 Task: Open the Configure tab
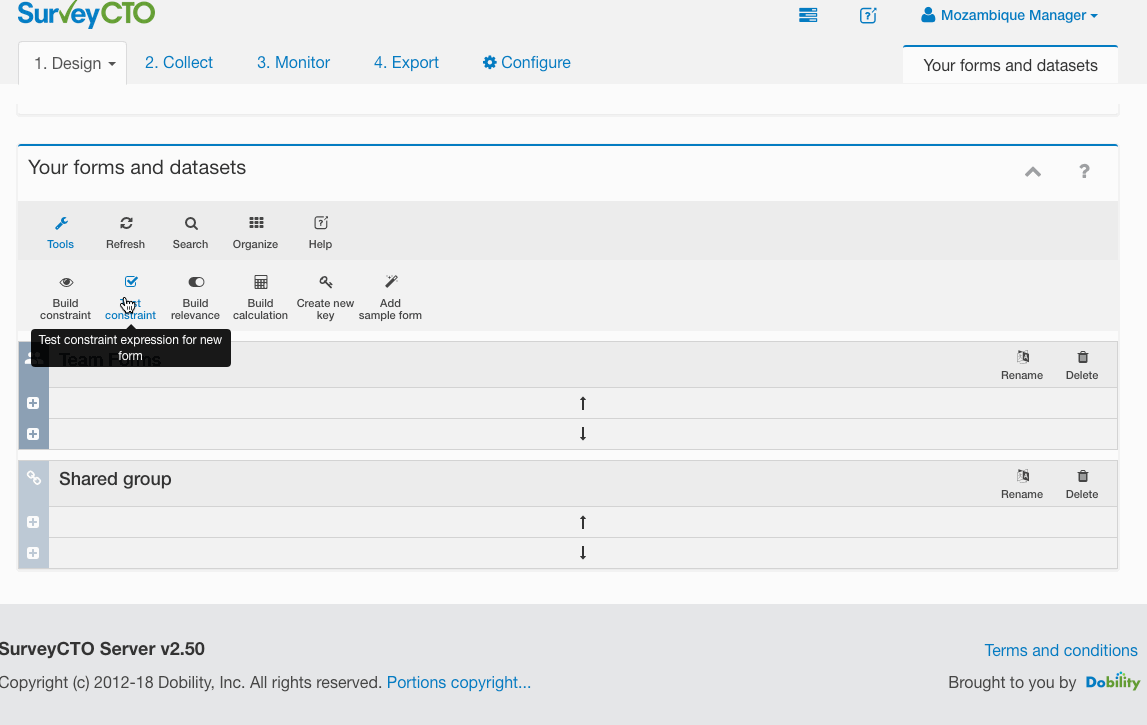point(527,62)
